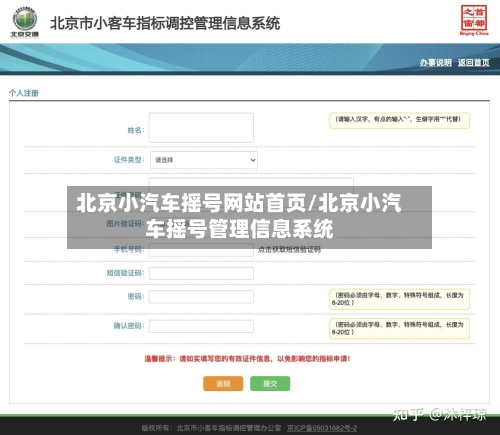This screenshot has height=435, width=500.
Task: Open the 证件类型 dropdown
Action: pos(204,160)
